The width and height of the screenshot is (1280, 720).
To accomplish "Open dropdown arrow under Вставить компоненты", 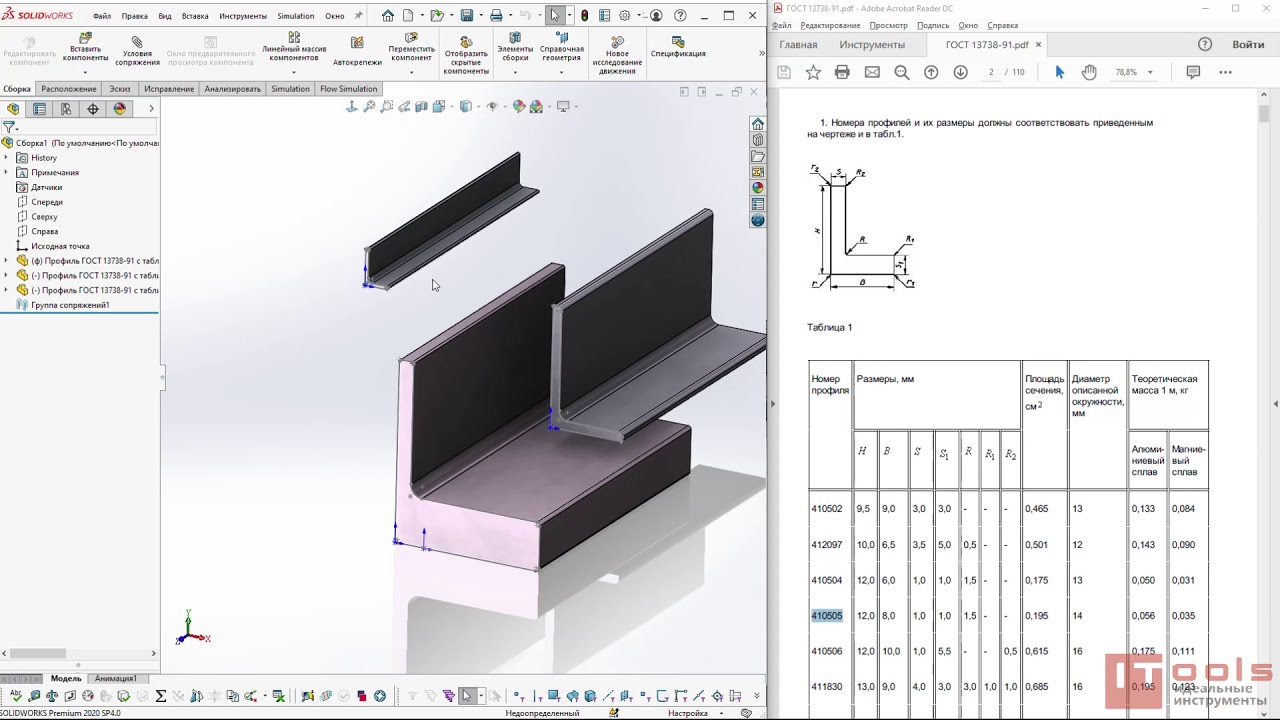I will [85, 72].
